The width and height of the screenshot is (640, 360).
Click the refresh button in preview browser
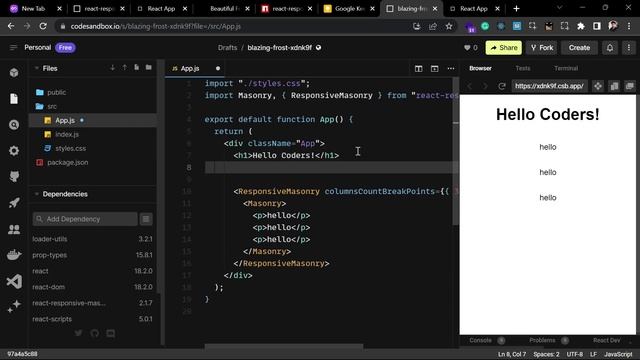coord(502,86)
